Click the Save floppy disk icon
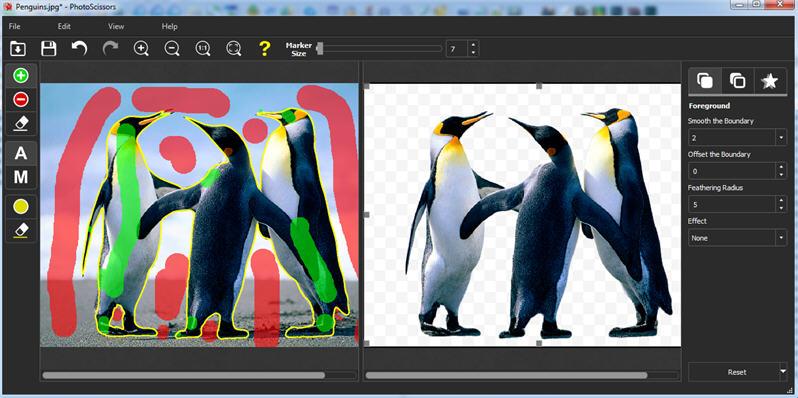 49,48
